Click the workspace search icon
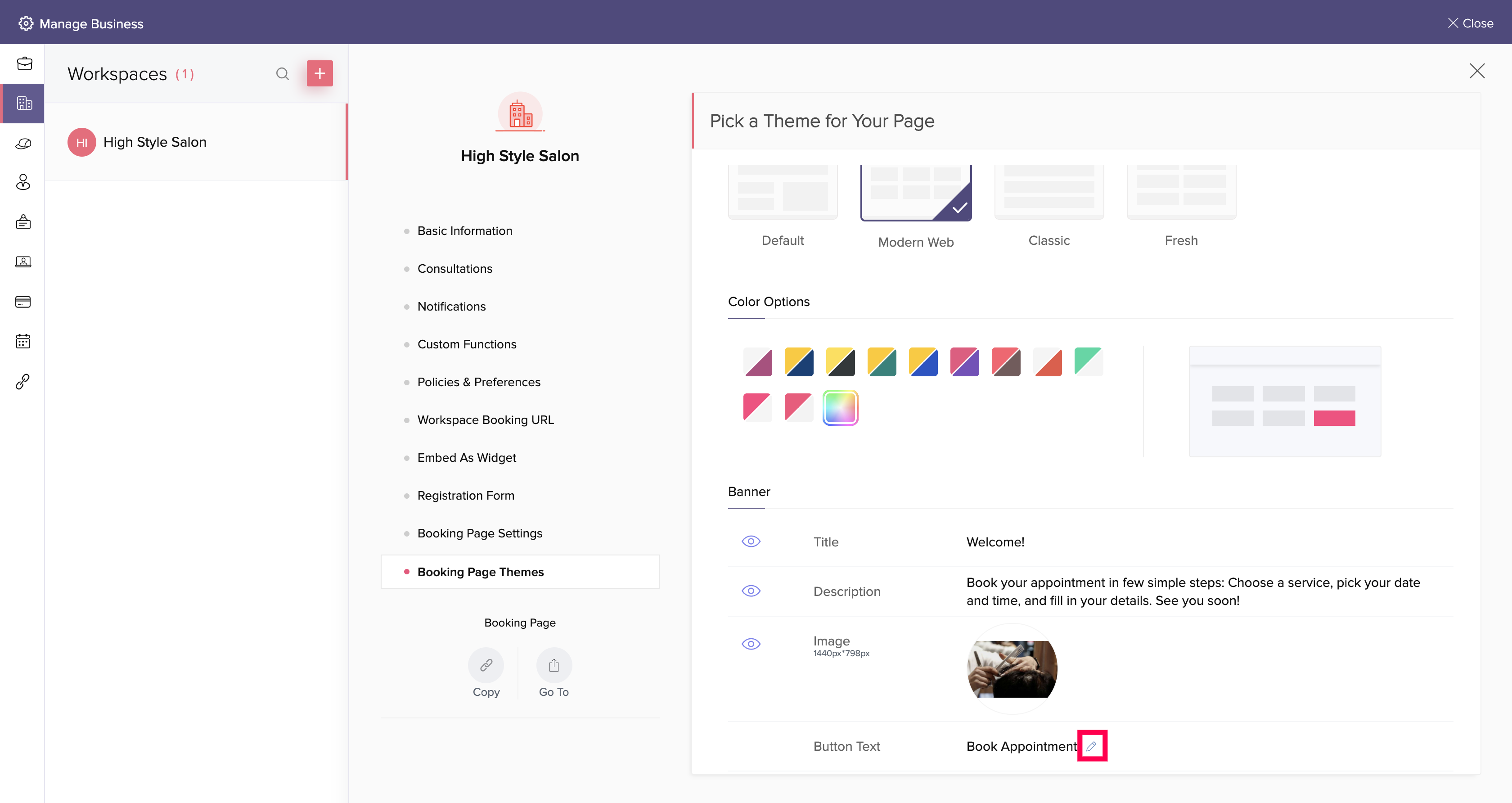1512x803 pixels. click(282, 73)
